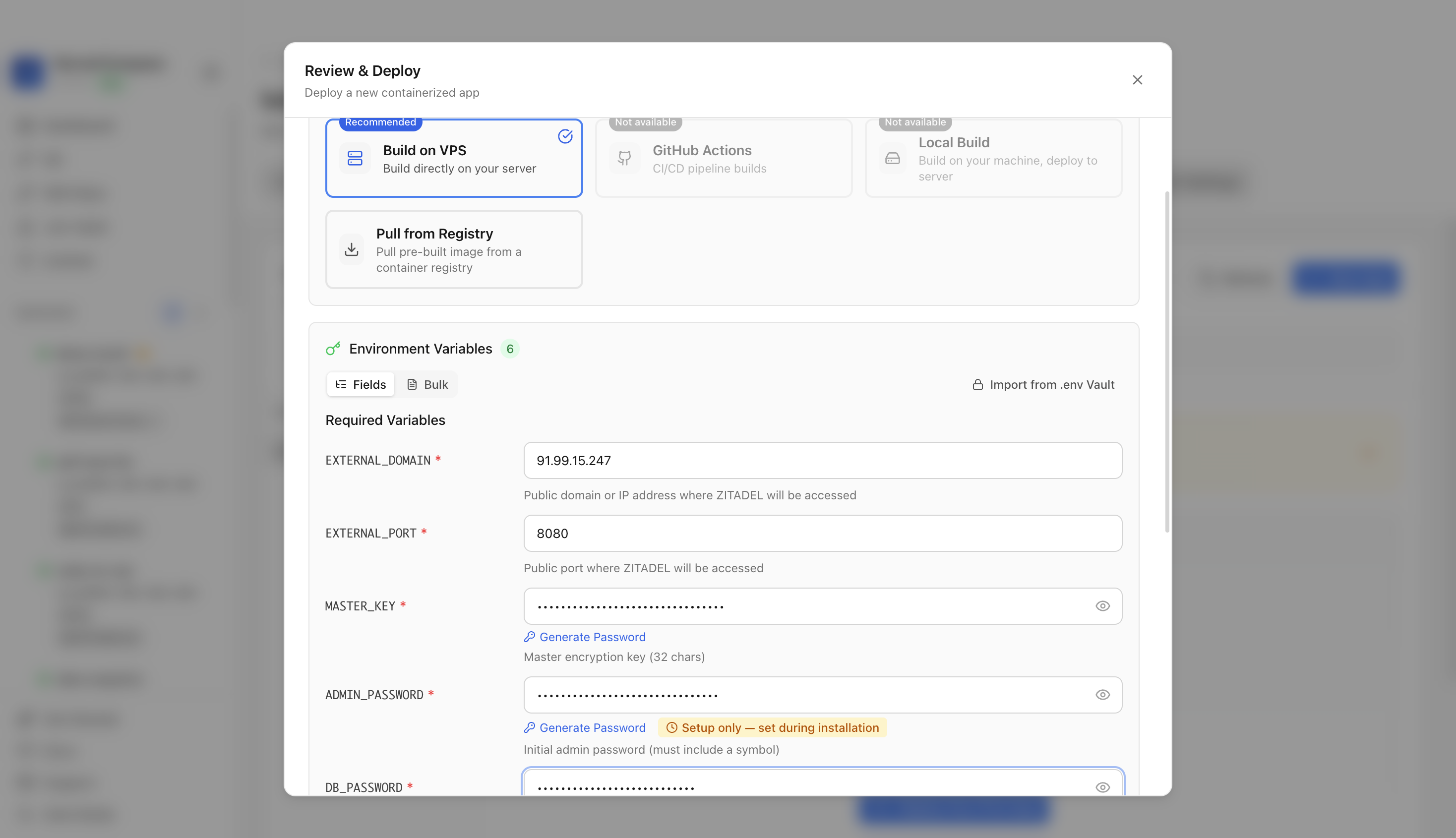This screenshot has height=838, width=1456.
Task: Click the Build on VPS selected checkmark
Action: (x=565, y=136)
